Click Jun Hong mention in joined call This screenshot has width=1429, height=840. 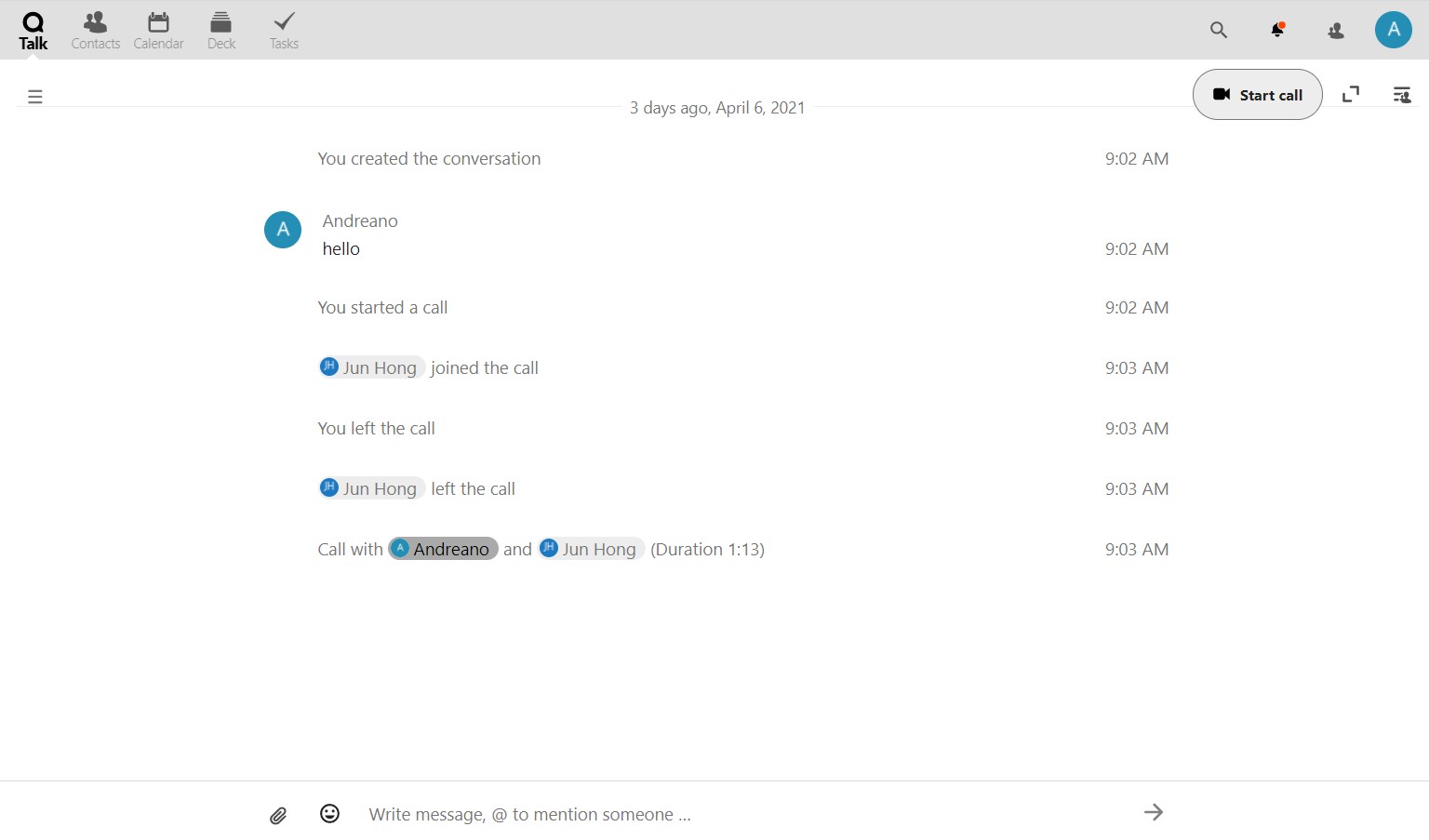371,367
